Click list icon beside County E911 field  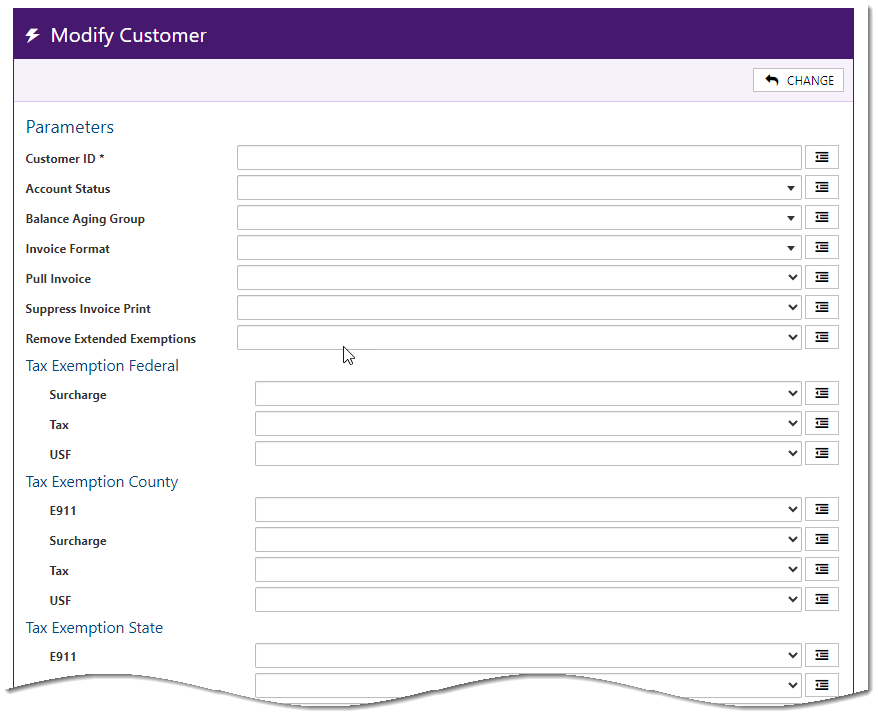point(821,510)
